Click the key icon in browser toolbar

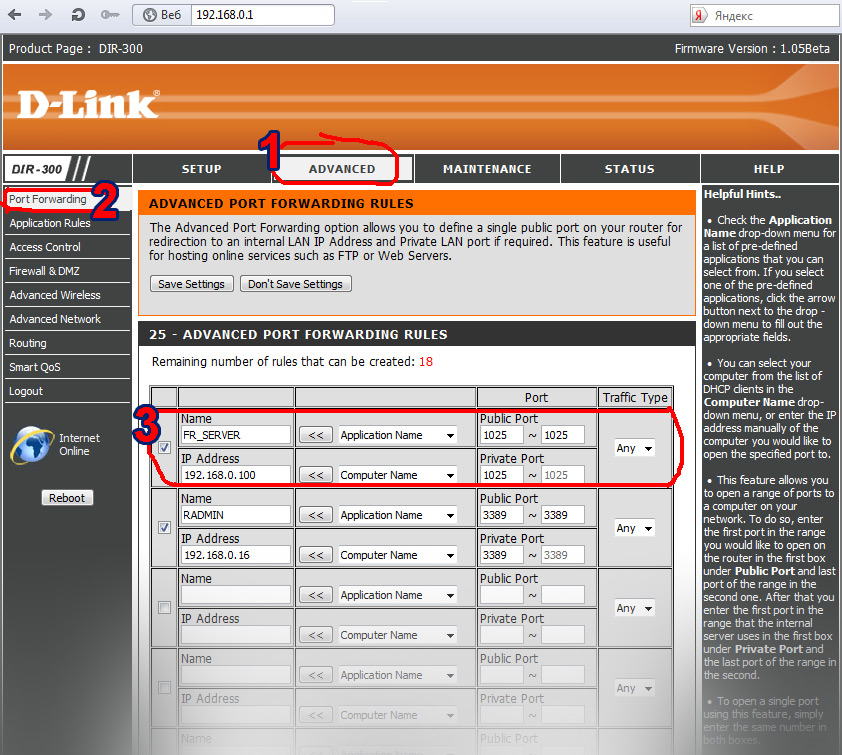coord(110,16)
